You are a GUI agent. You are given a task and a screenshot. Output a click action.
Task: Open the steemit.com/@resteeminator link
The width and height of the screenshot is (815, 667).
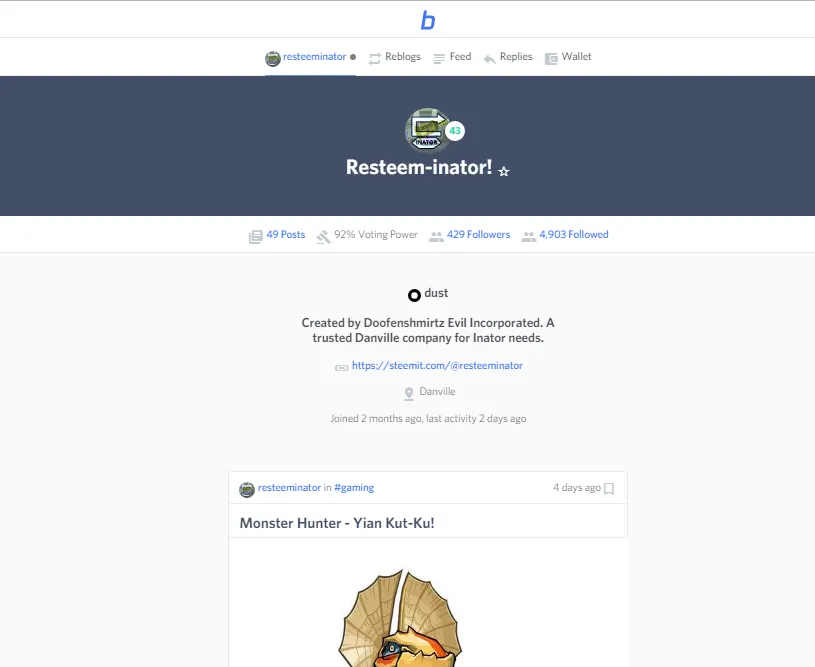pos(437,365)
